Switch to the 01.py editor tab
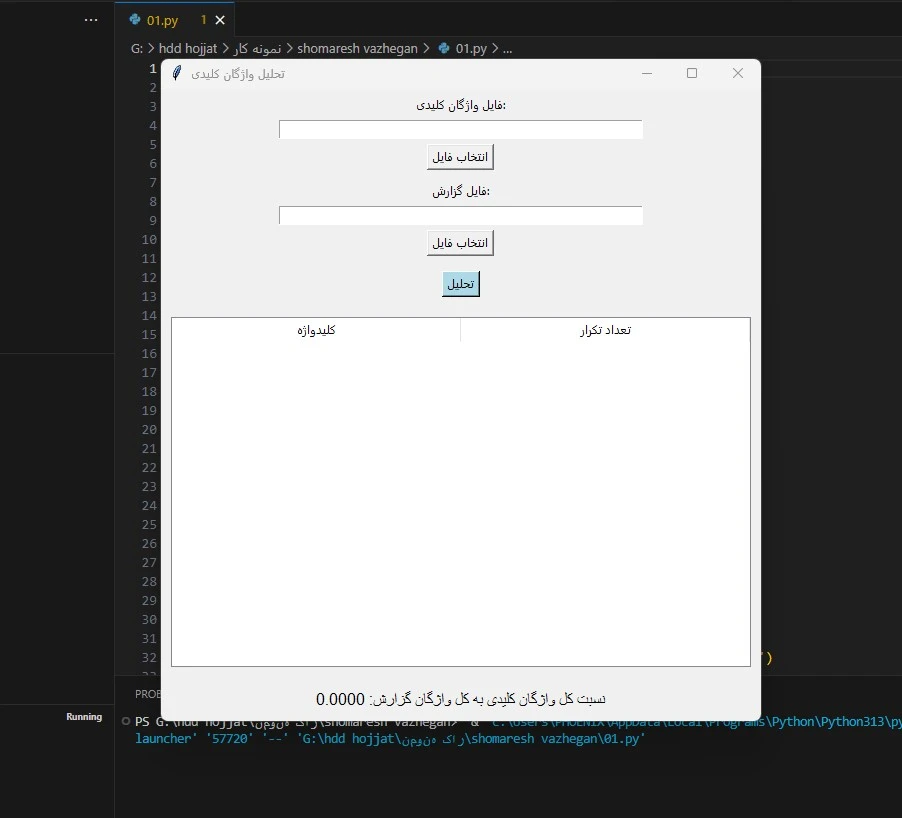This screenshot has height=818, width=902. pyautogui.click(x=162, y=20)
